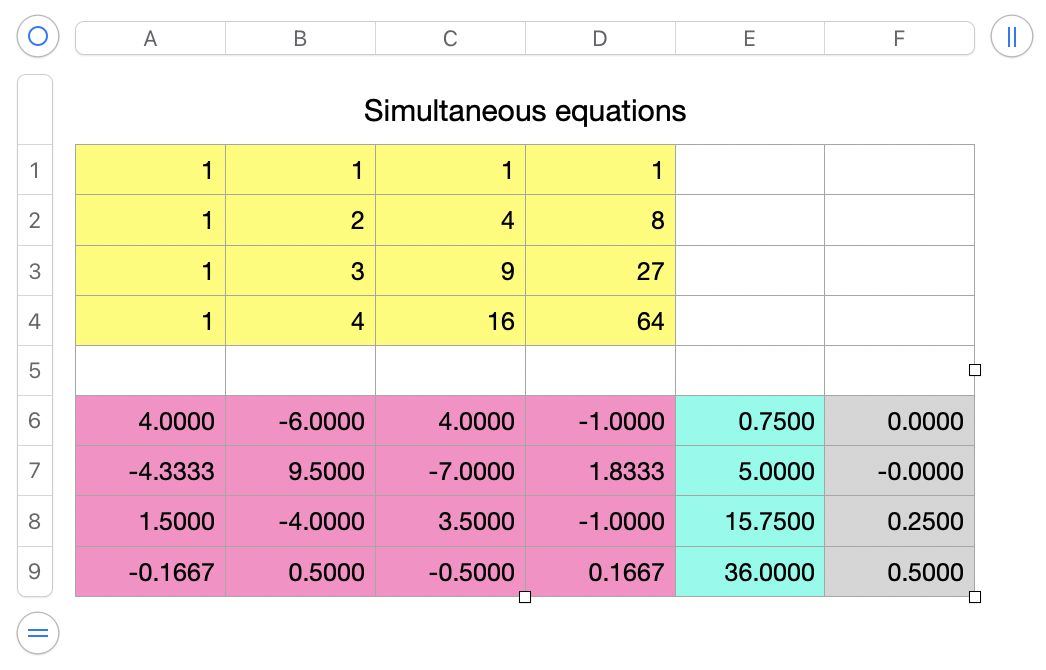Select empty cell F4
This screenshot has width=1046, height=670.
click(899, 321)
